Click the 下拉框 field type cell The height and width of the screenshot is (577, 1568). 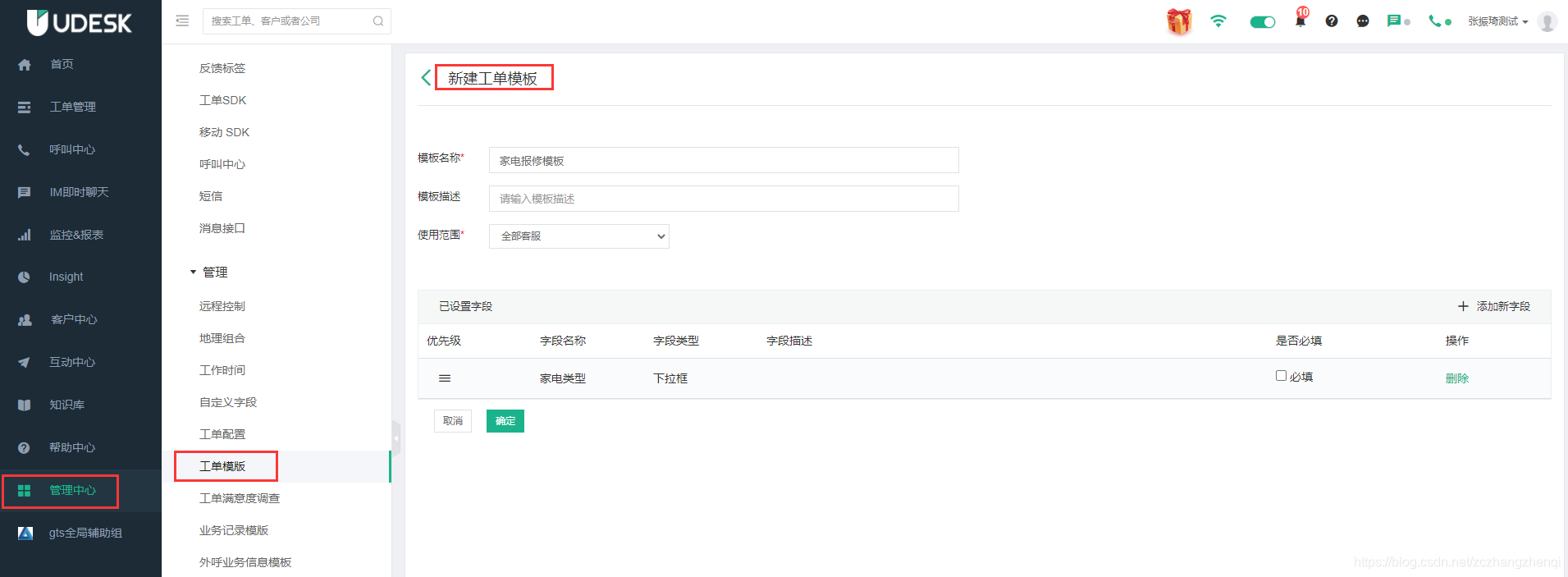670,378
